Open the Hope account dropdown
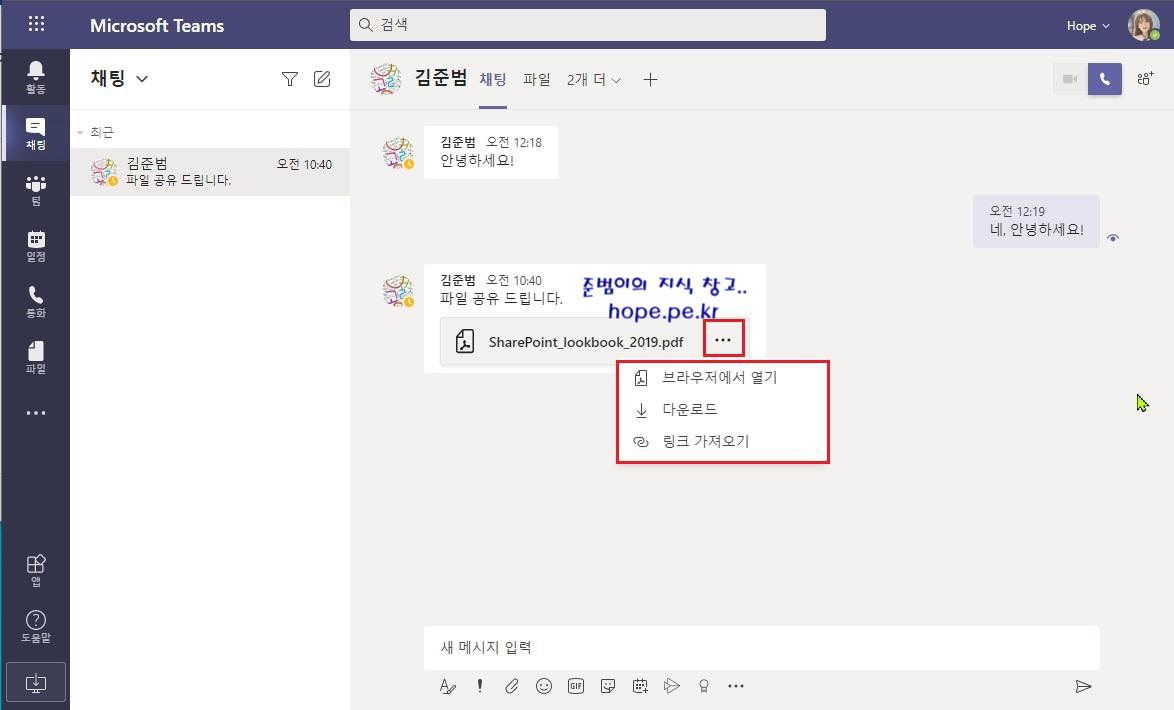The image size is (1174, 710). pyautogui.click(x=1088, y=26)
